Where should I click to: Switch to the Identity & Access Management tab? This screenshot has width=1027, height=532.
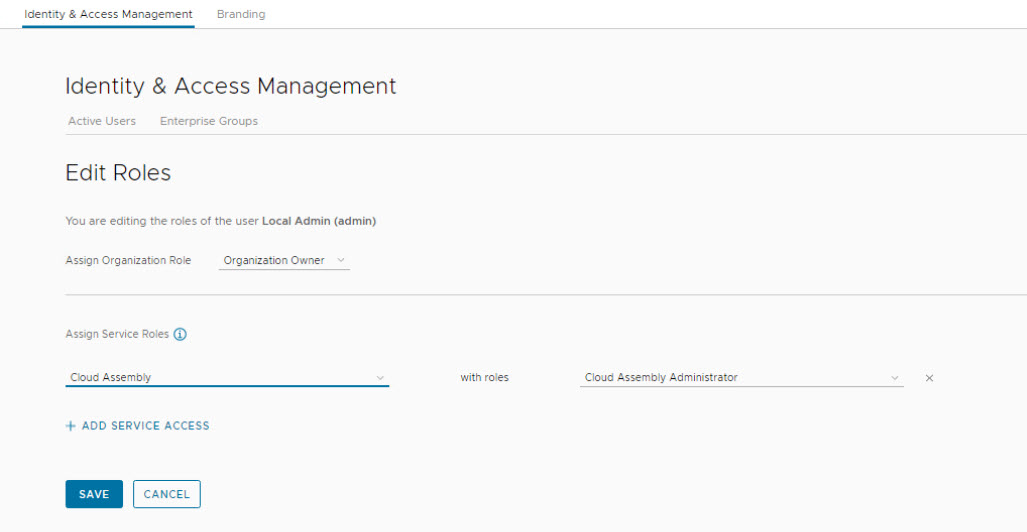click(x=108, y=14)
